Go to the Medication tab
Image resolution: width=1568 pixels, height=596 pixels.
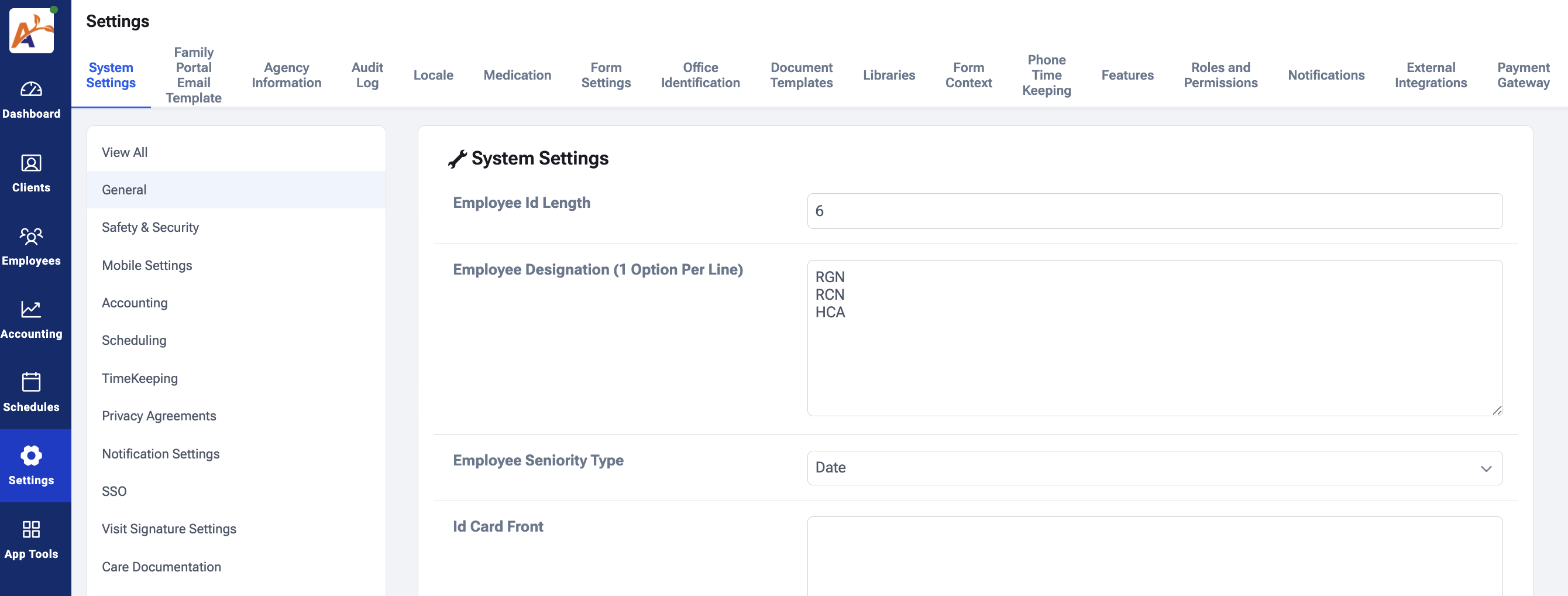click(x=517, y=75)
